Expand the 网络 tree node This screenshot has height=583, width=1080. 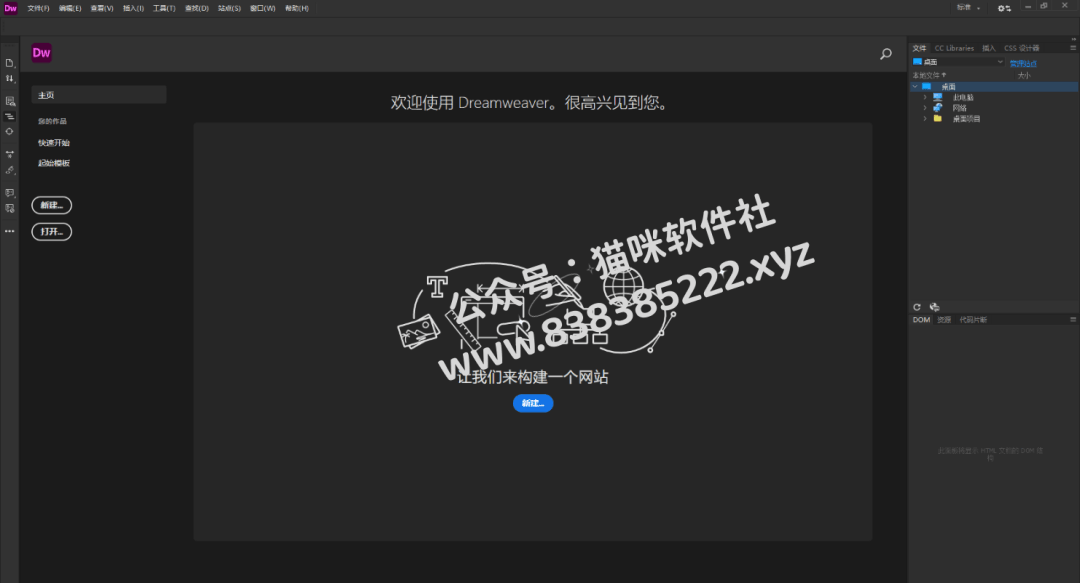pos(925,108)
